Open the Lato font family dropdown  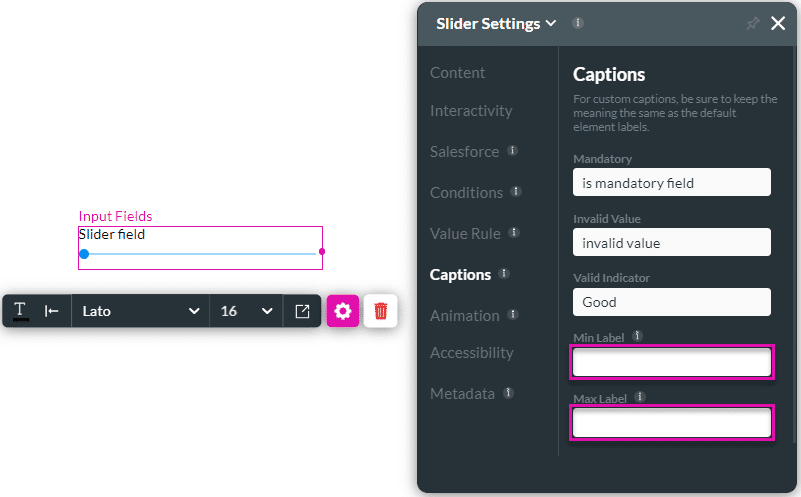140,311
